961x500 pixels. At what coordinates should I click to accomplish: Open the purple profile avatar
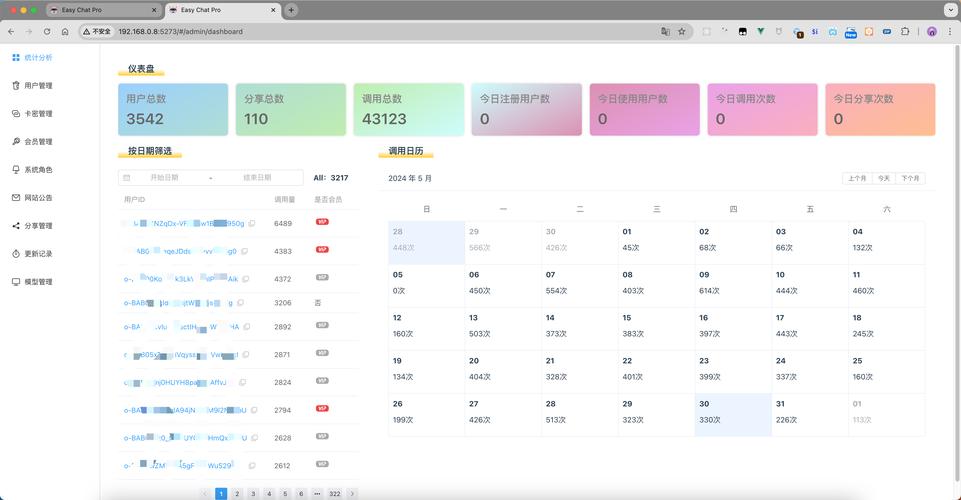(x=932, y=31)
